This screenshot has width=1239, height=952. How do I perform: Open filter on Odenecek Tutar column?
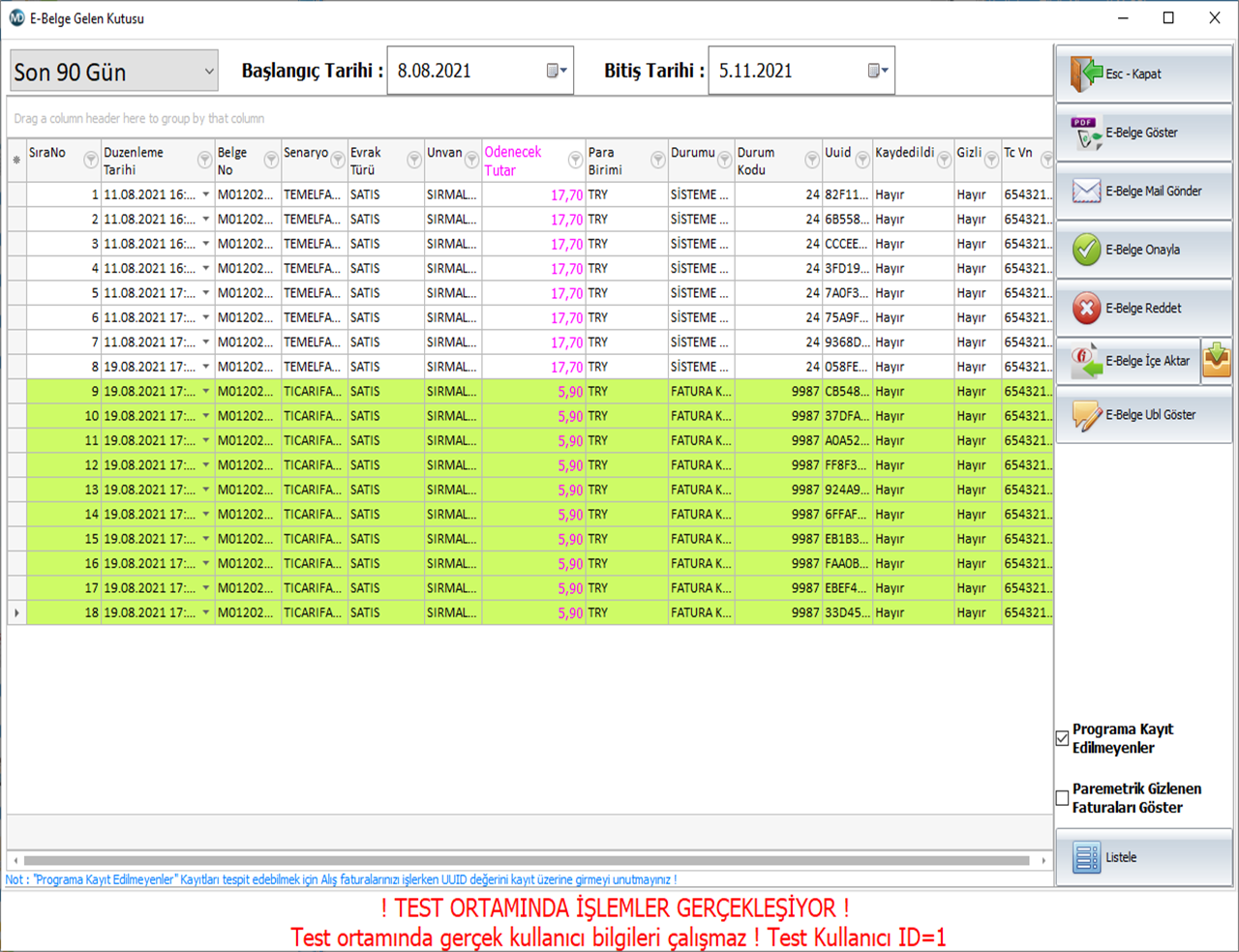point(575,160)
